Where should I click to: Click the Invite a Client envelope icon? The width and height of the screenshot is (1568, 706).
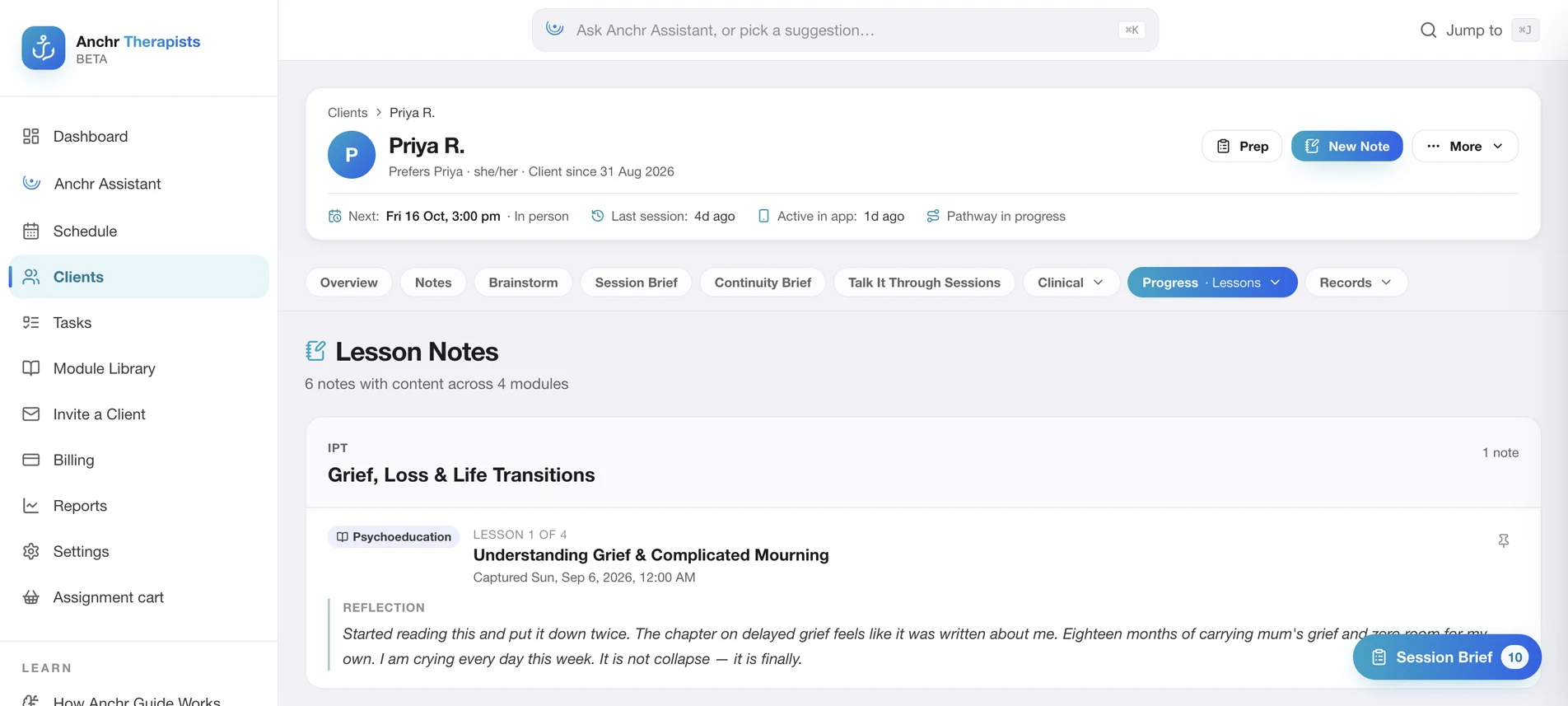point(31,414)
